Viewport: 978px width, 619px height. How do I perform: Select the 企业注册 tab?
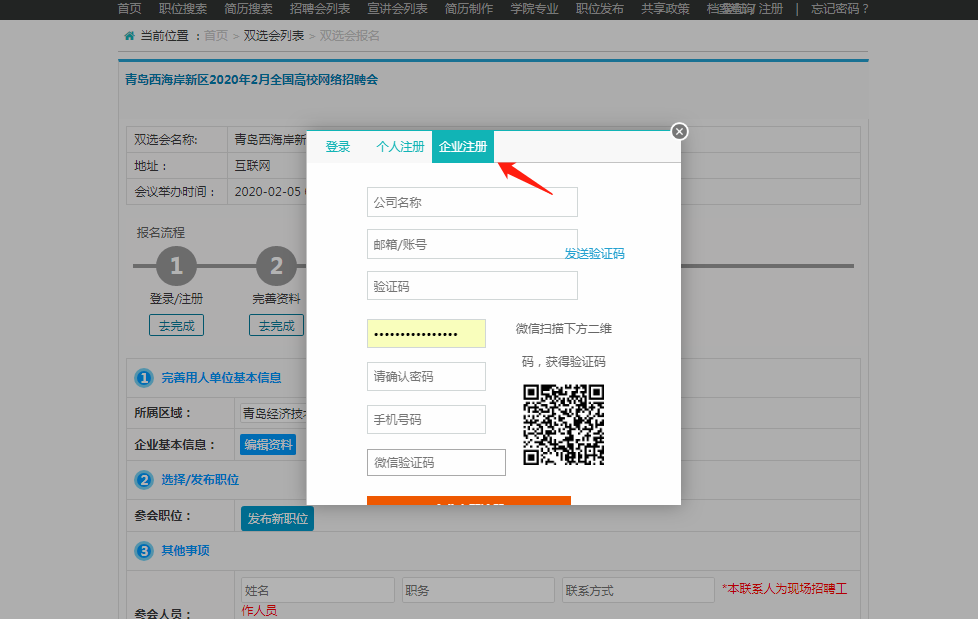point(463,147)
